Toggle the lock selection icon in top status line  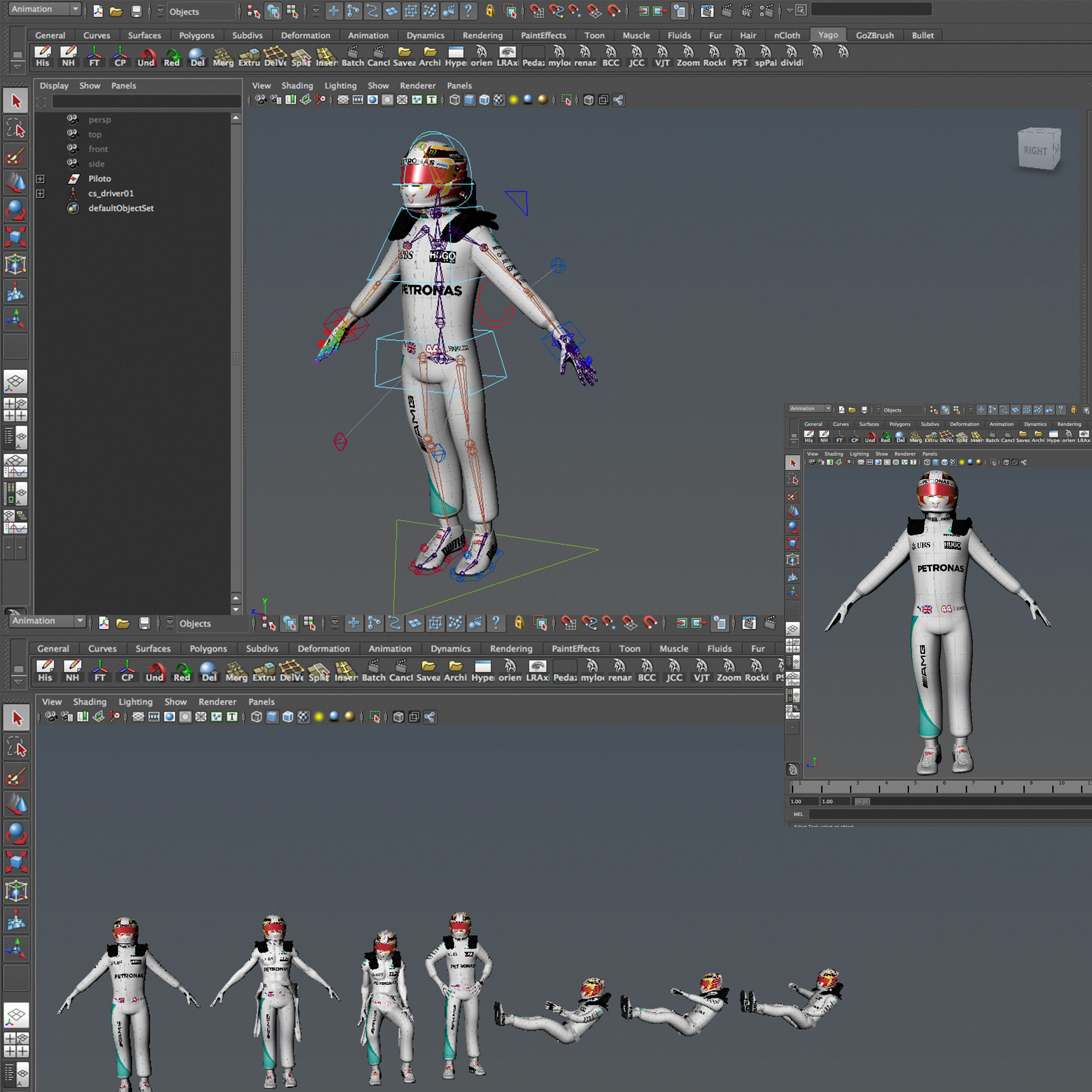pos(490,11)
